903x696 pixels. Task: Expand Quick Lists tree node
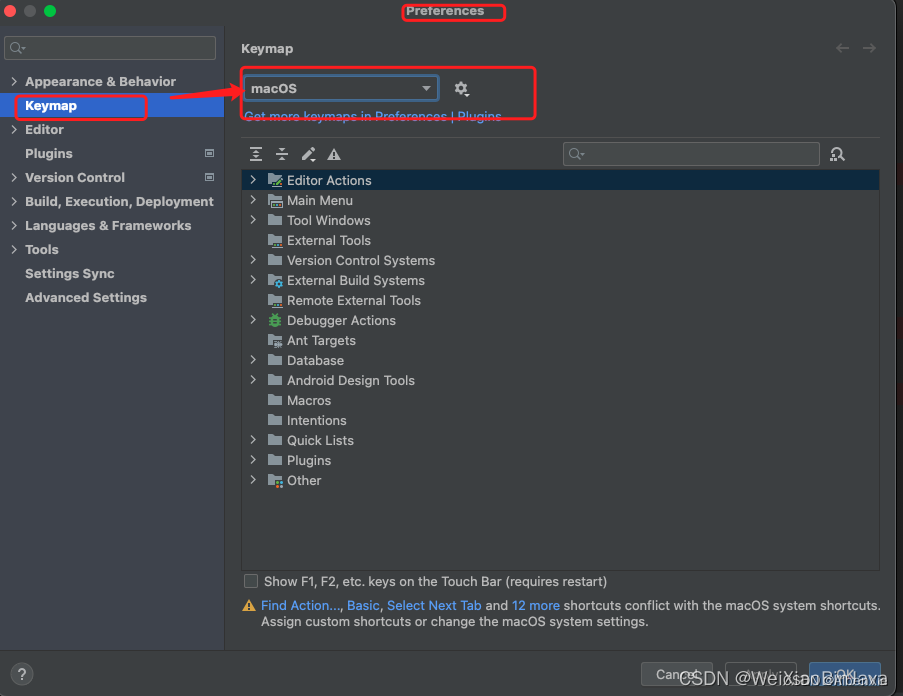click(253, 440)
